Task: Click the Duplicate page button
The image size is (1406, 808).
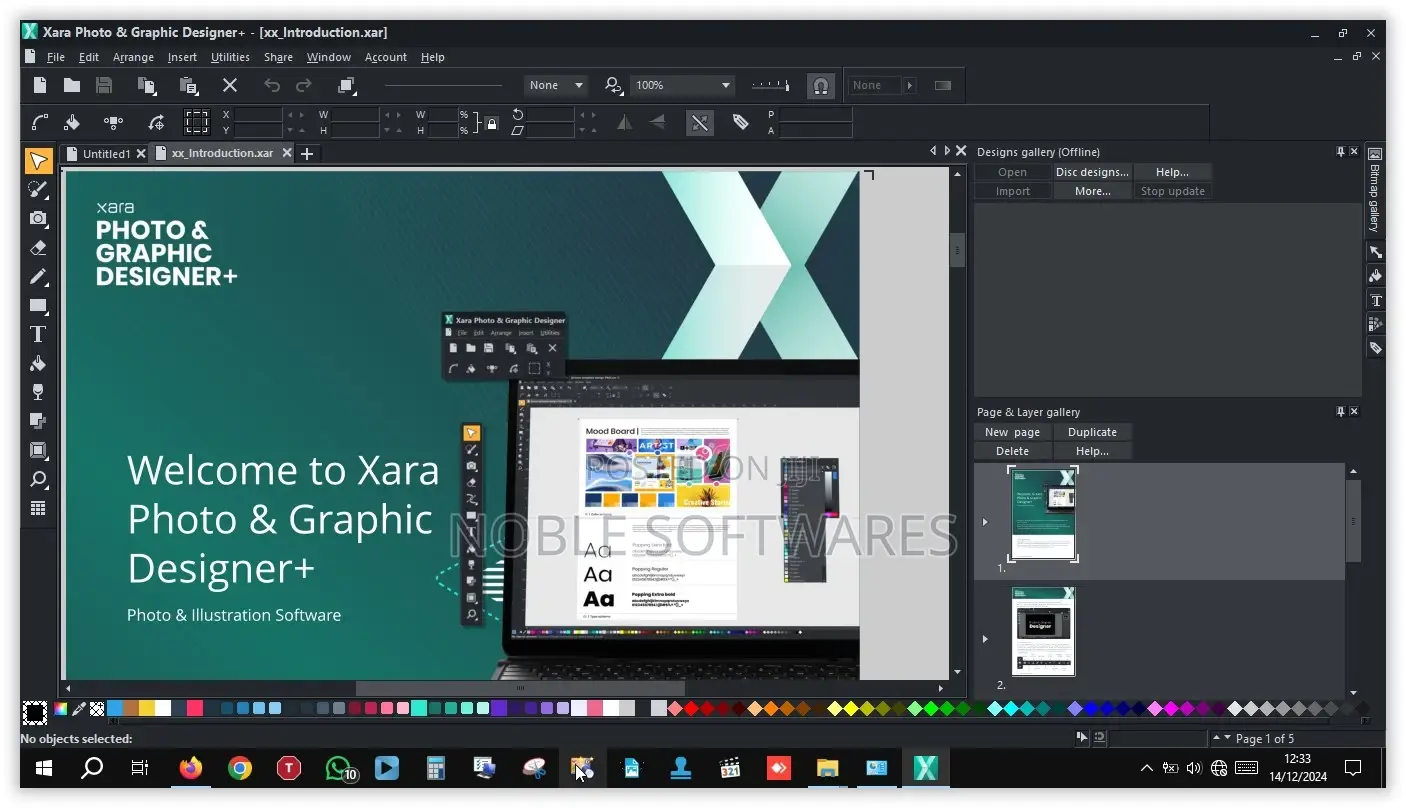Action: tap(1092, 432)
